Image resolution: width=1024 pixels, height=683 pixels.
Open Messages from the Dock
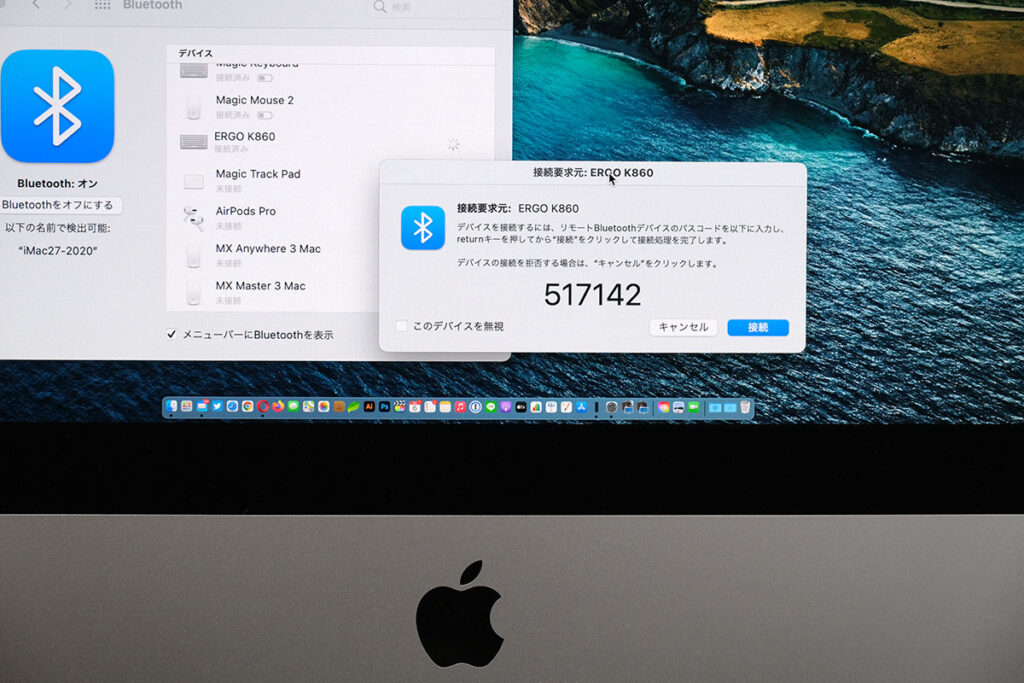pos(293,406)
